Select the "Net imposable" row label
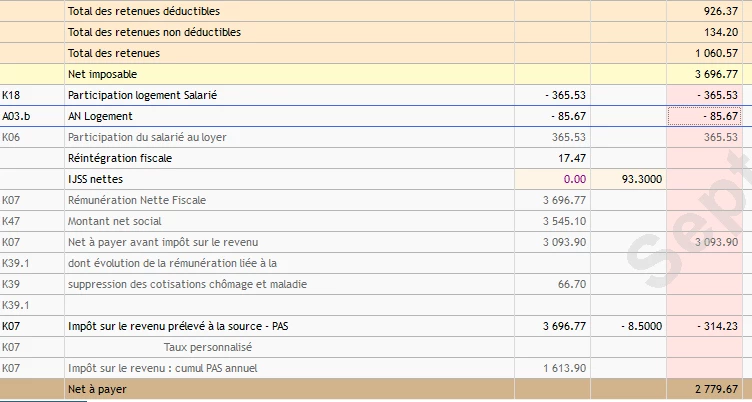 (x=103, y=74)
